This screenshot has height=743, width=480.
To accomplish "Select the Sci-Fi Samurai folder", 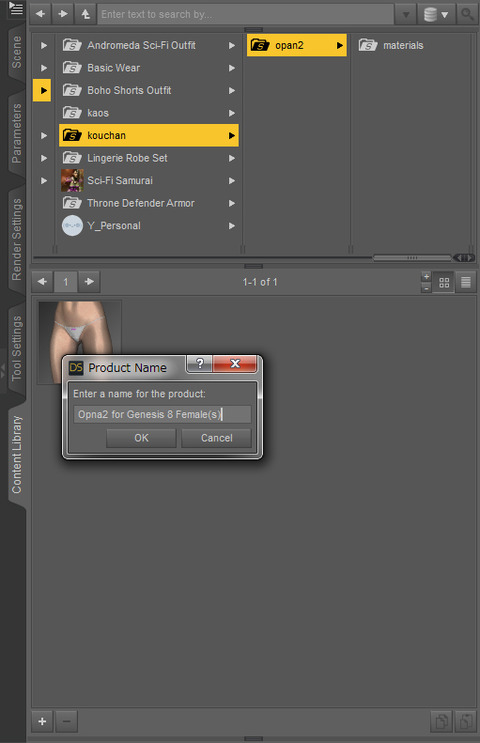I will [149, 181].
